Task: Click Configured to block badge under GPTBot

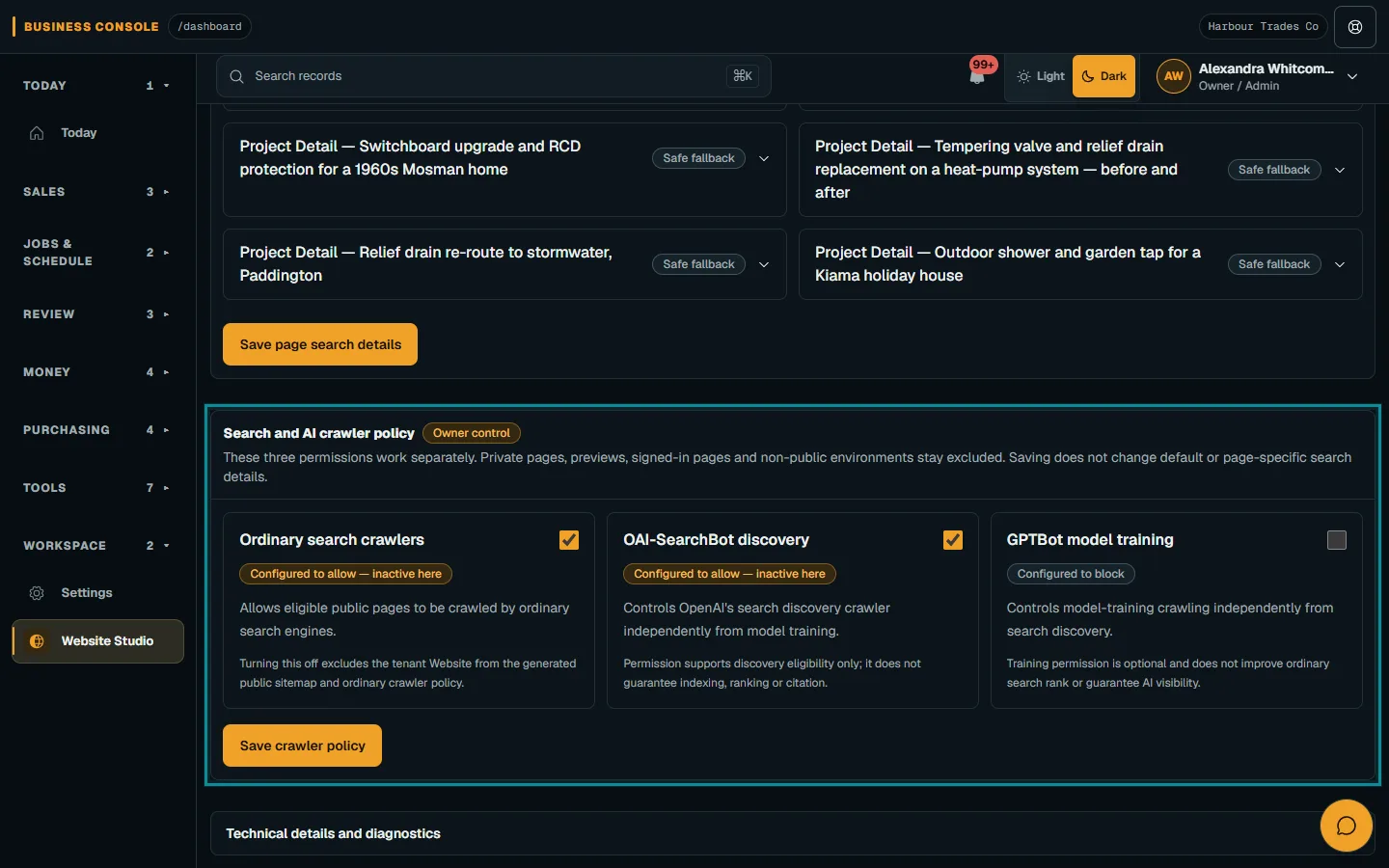Action: click(1071, 574)
